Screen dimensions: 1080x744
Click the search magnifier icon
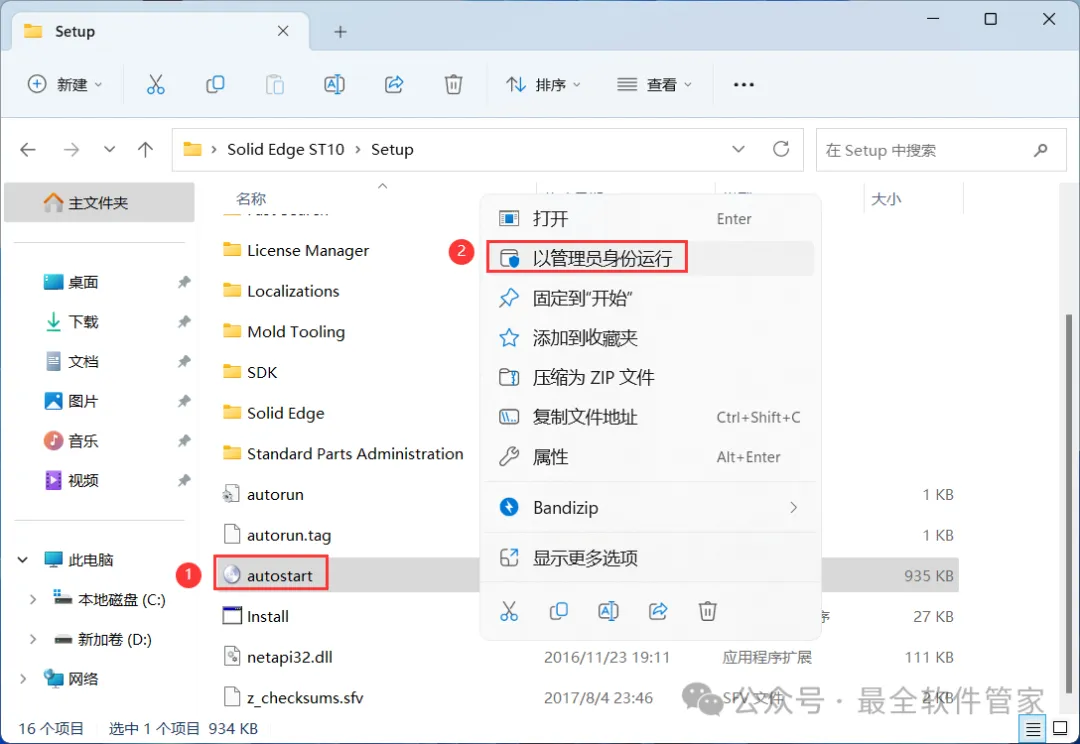click(x=1041, y=149)
